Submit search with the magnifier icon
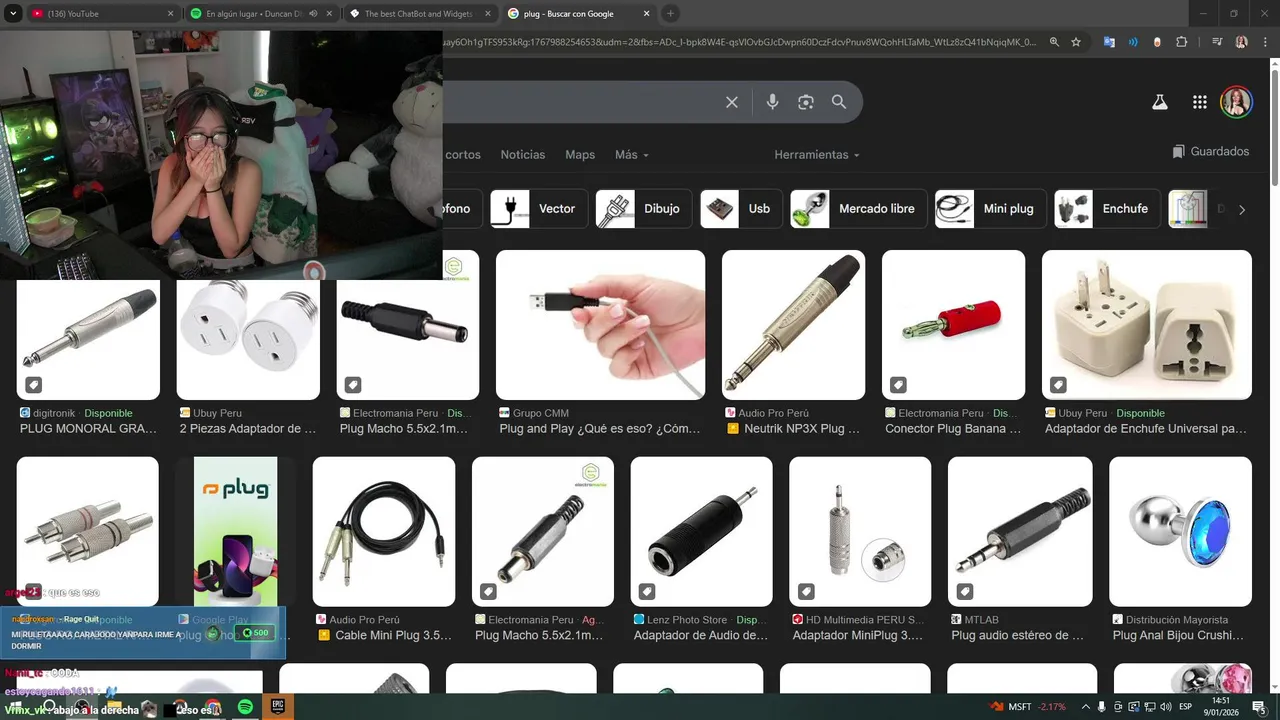The width and height of the screenshot is (1280, 720). [839, 102]
